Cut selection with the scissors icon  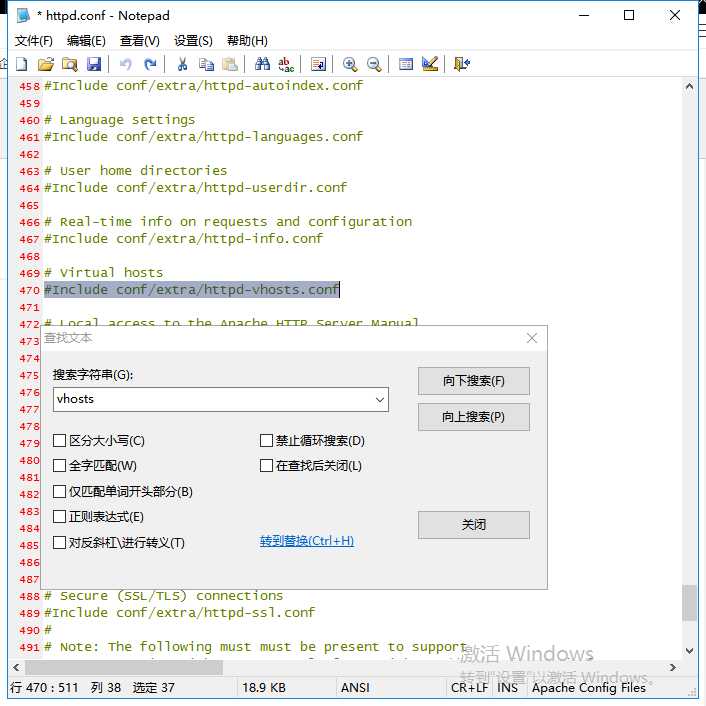click(182, 64)
